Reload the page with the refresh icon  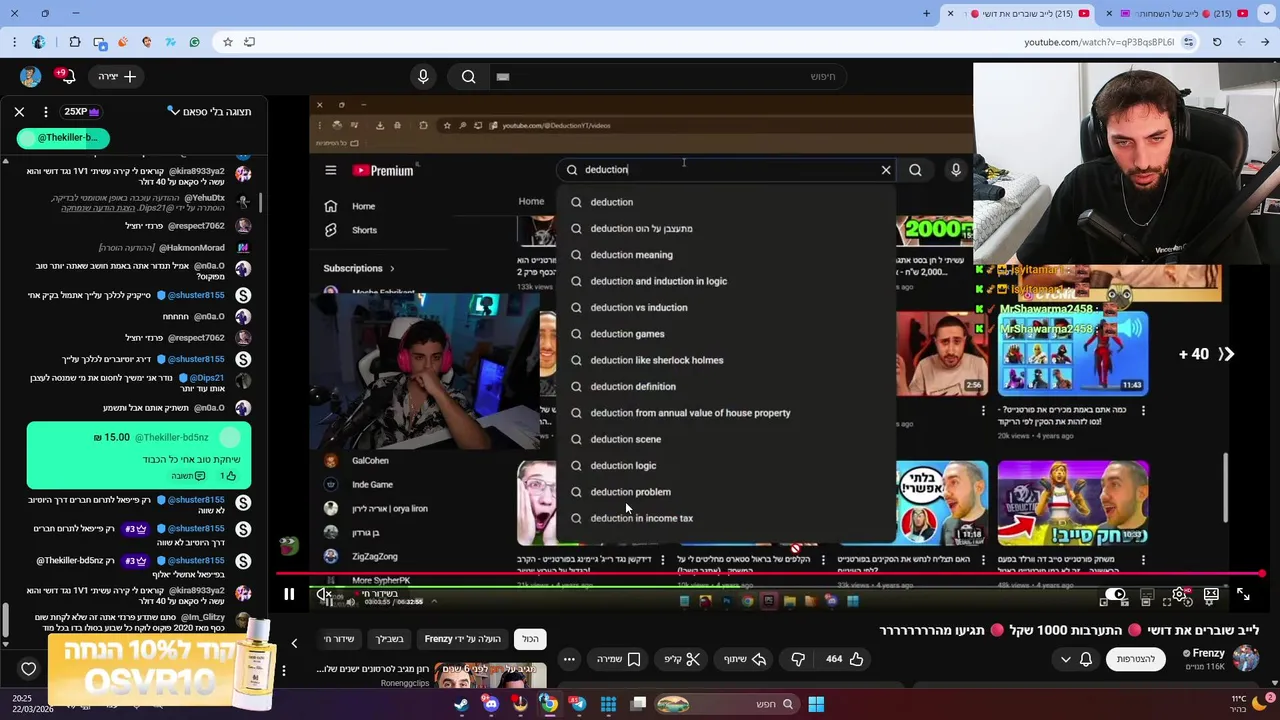(1217, 42)
